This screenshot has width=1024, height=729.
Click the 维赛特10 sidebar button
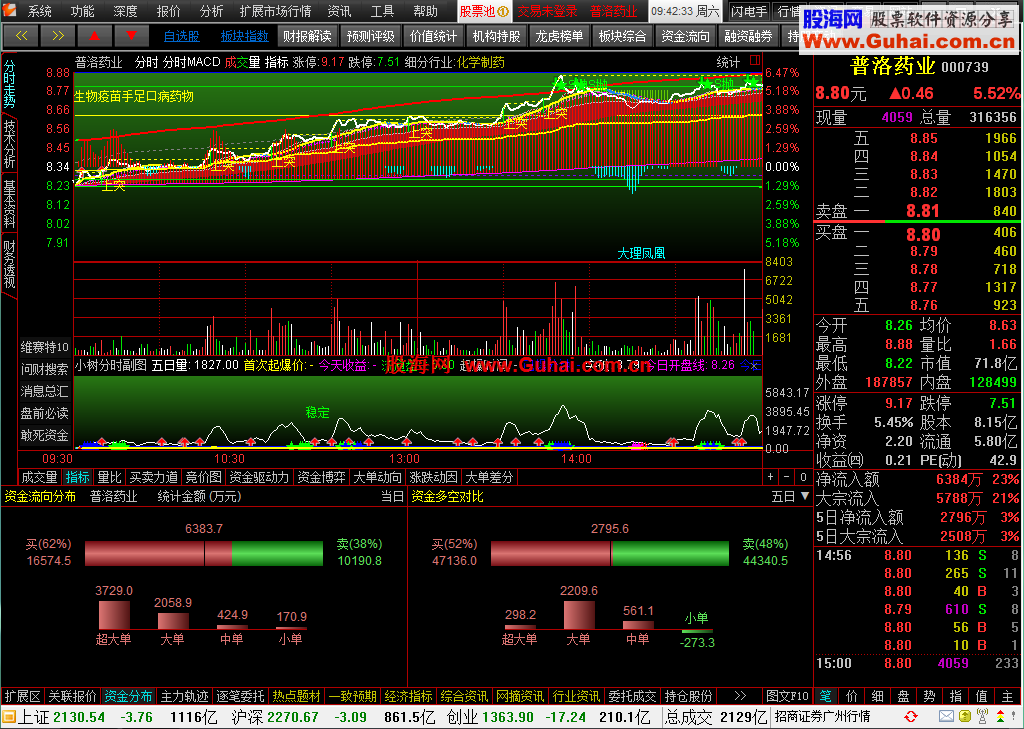click(44, 348)
